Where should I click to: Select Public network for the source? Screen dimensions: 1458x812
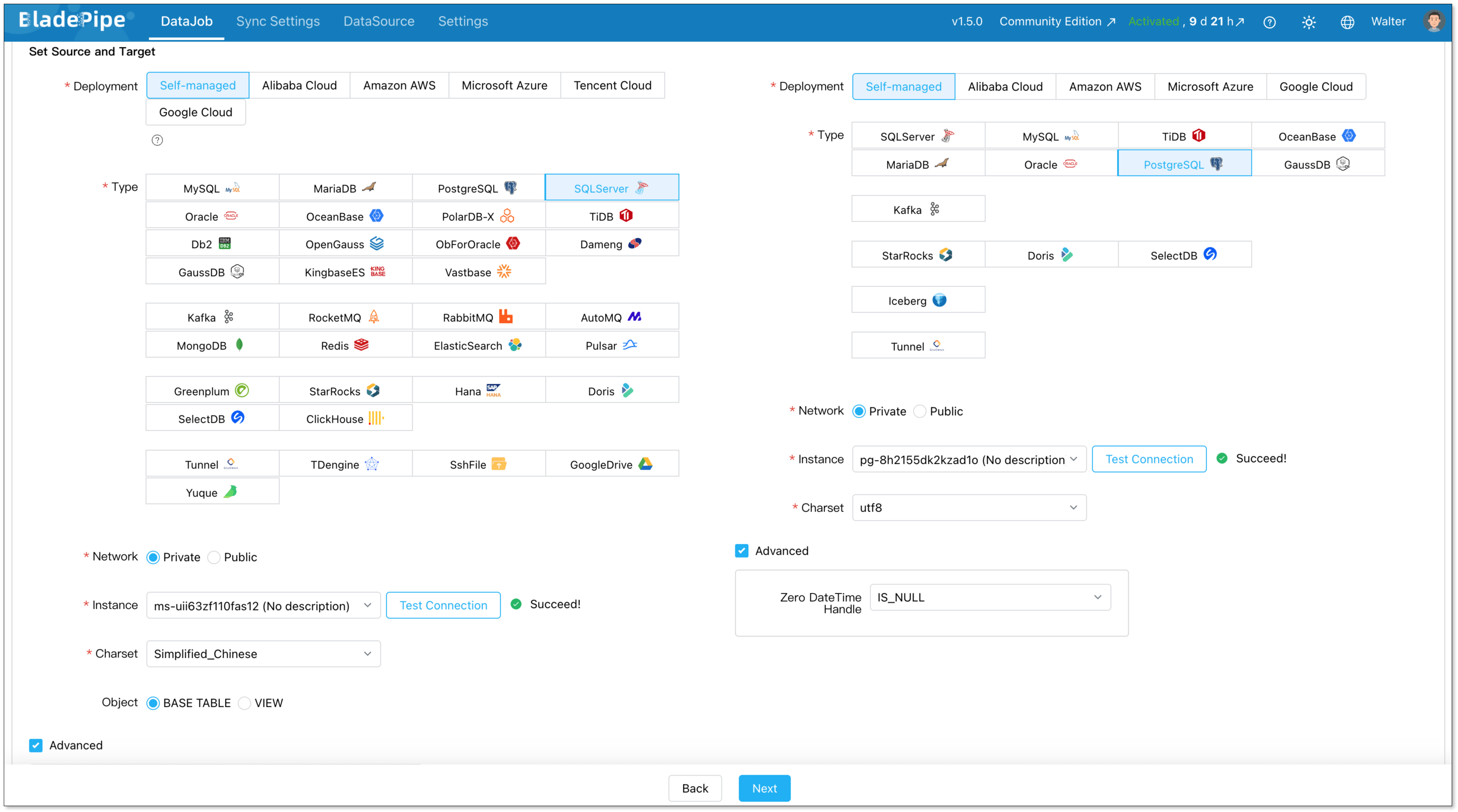click(214, 557)
